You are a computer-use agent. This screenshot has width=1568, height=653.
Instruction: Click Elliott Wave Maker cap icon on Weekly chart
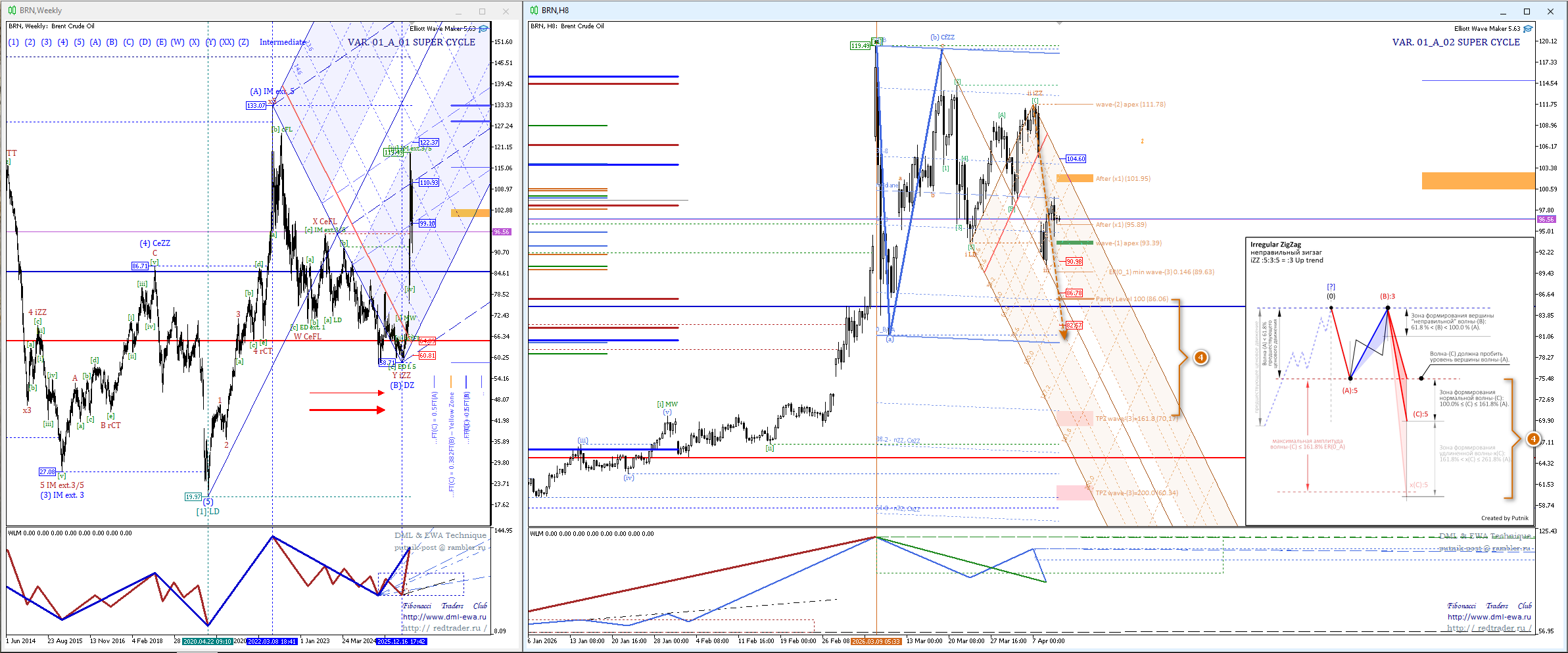[x=484, y=29]
